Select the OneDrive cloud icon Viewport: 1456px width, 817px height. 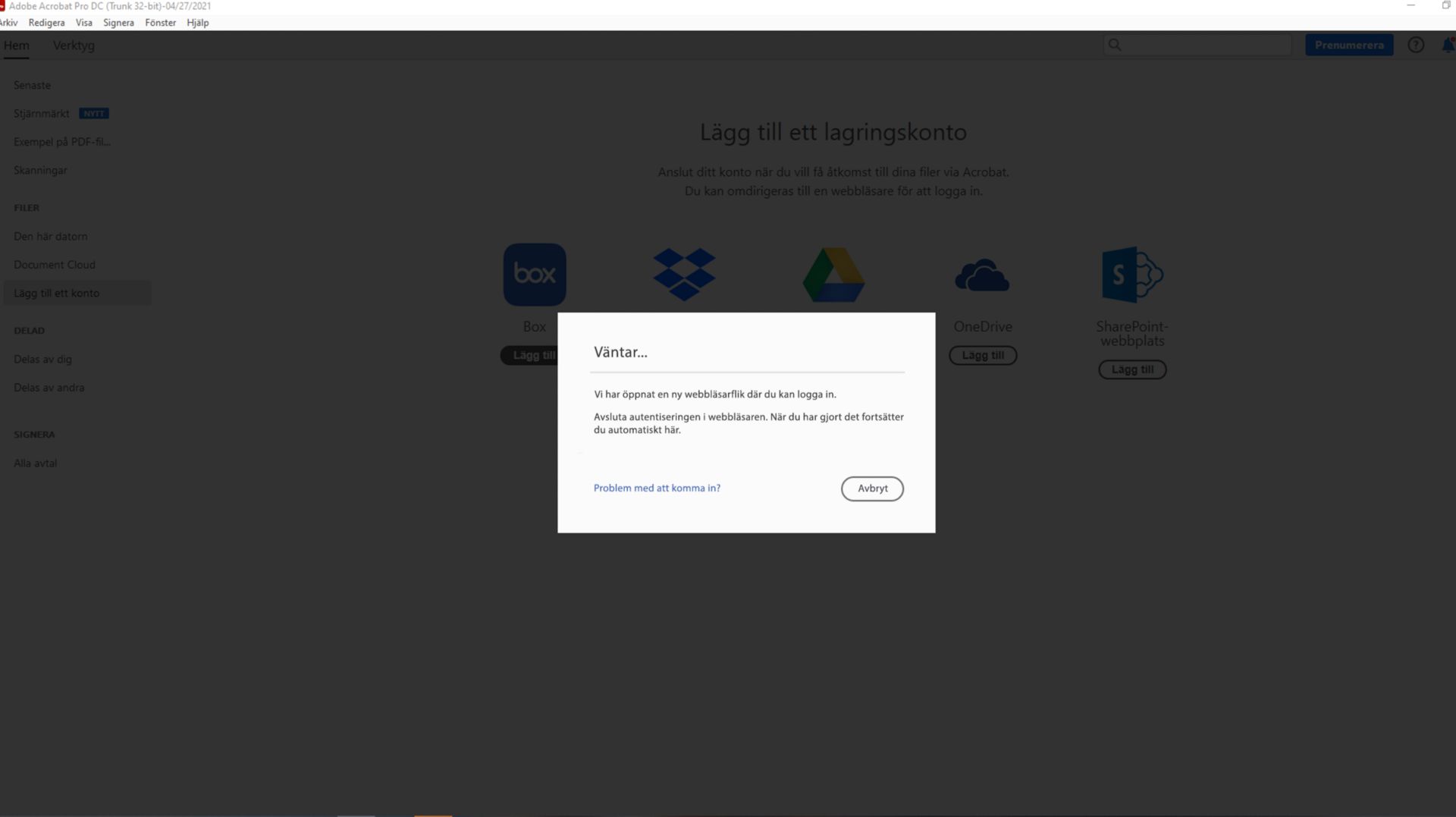983,275
